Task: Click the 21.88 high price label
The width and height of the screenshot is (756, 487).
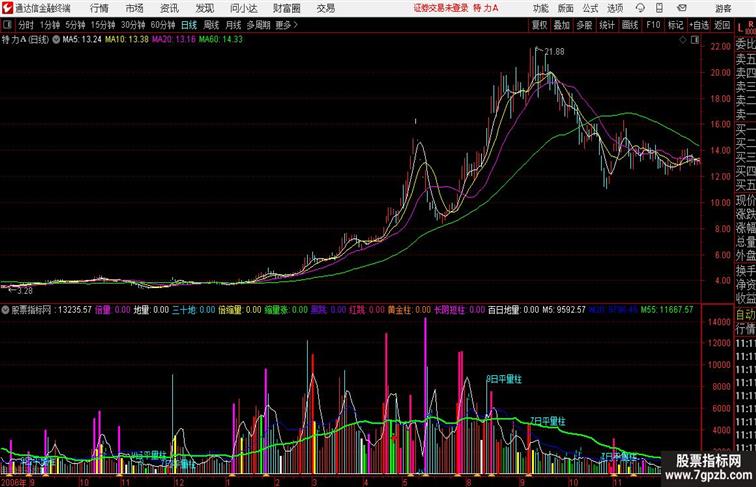Action: coord(554,52)
